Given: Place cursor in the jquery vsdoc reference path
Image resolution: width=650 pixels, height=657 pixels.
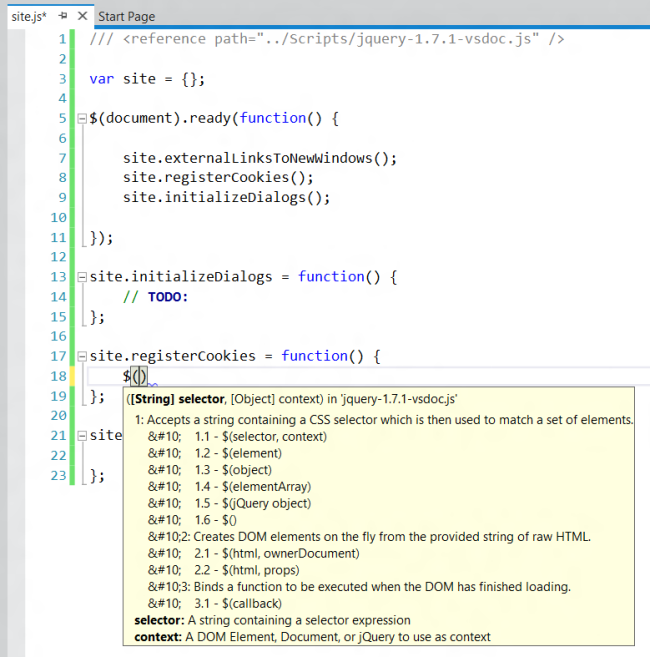Looking at the screenshot, I should [x=390, y=39].
